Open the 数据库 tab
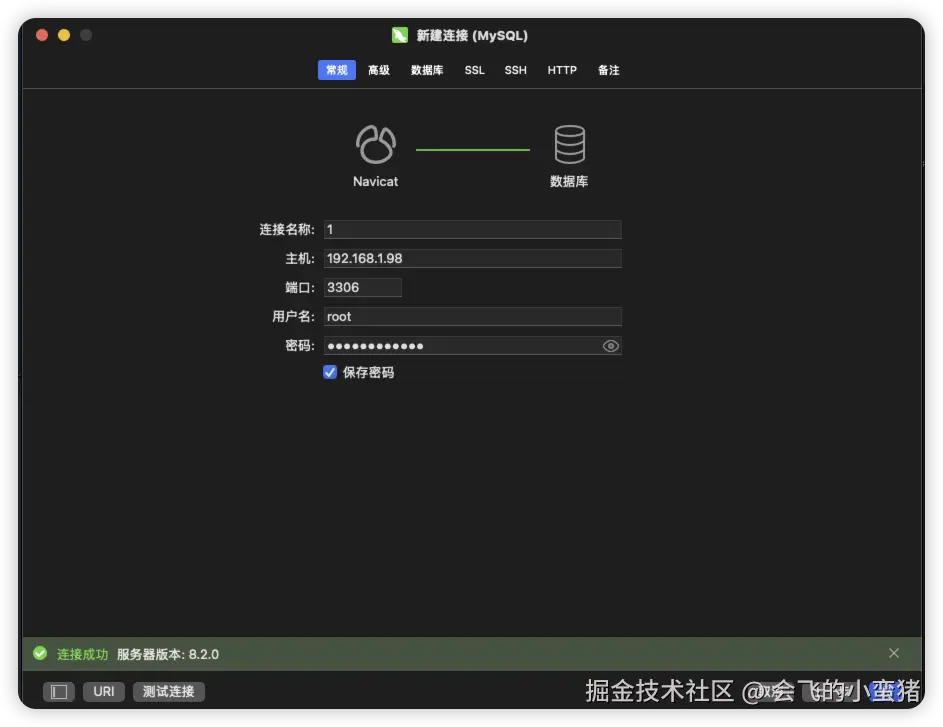Screen dimensions: 943x727 click(427, 70)
